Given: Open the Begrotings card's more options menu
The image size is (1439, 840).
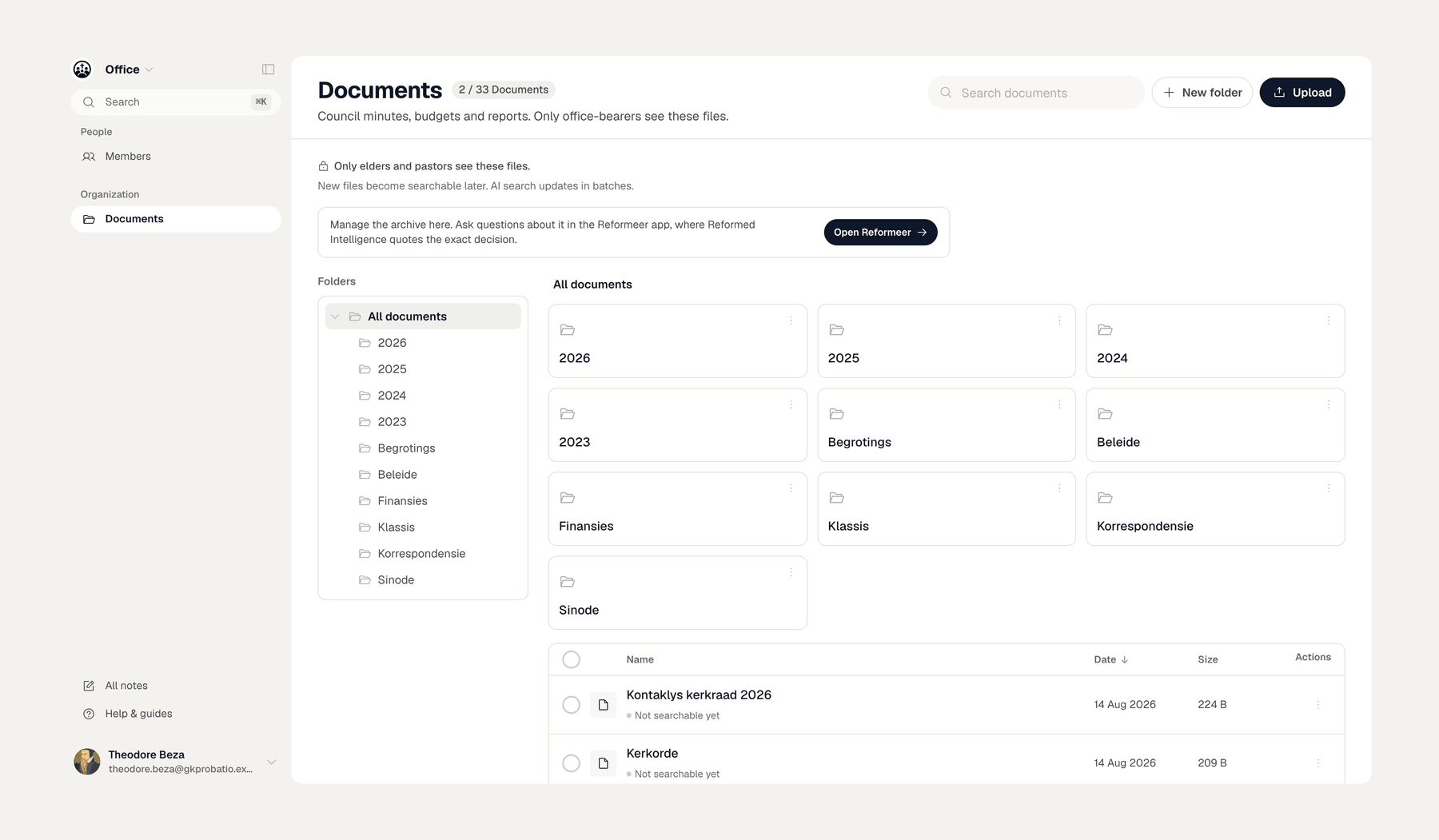Looking at the screenshot, I should 1059,404.
